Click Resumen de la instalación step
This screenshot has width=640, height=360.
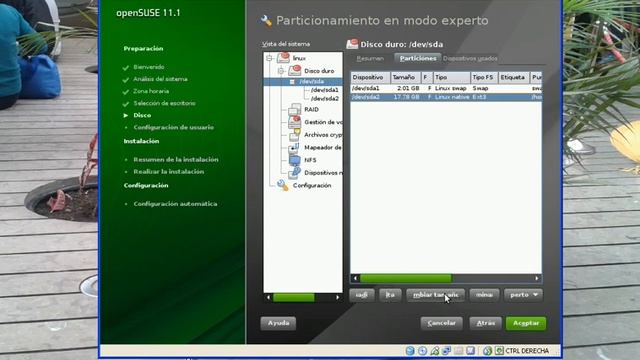[176, 160]
